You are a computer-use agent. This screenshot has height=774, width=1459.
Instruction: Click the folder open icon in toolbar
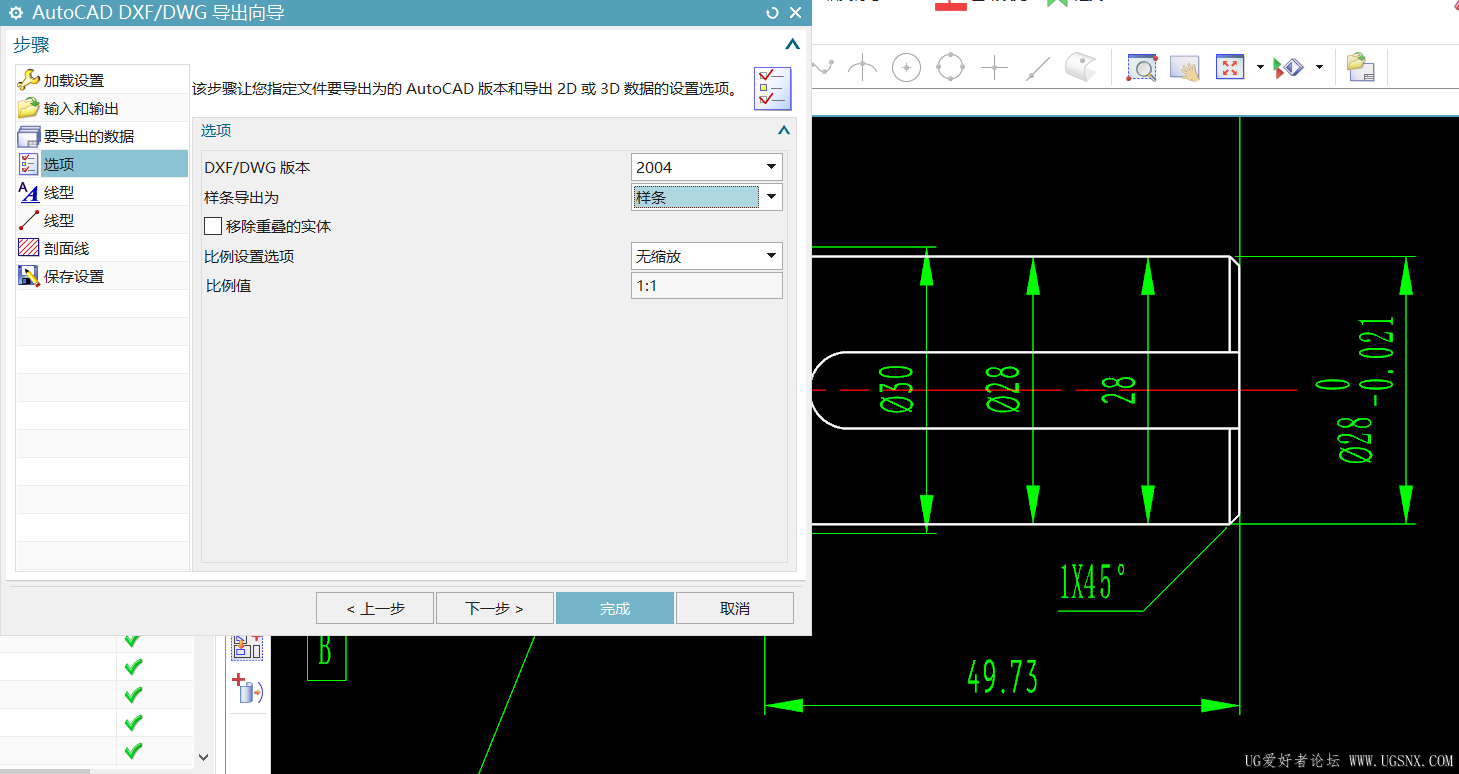tap(1360, 67)
